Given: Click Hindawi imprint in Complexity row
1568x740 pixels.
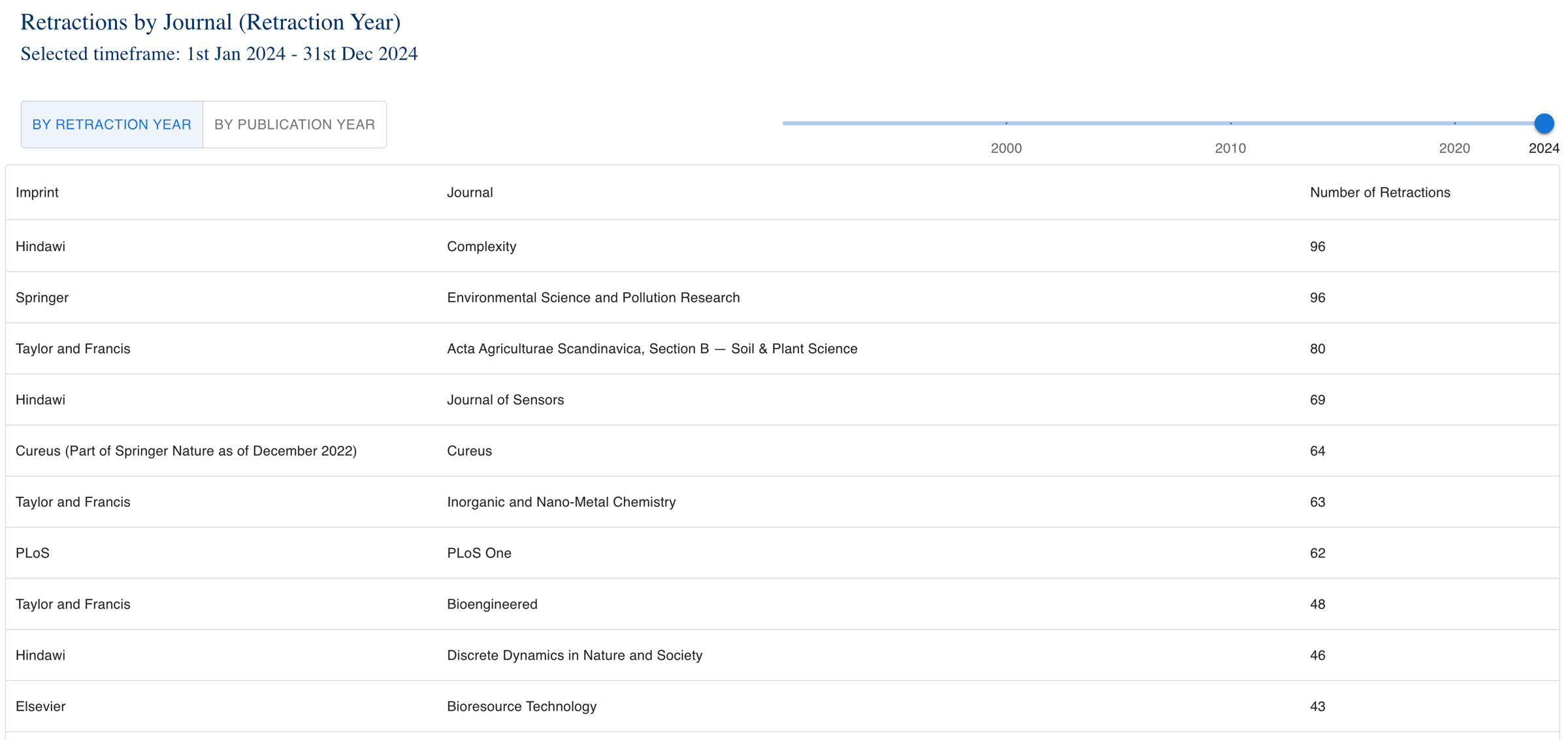Looking at the screenshot, I should coord(41,246).
